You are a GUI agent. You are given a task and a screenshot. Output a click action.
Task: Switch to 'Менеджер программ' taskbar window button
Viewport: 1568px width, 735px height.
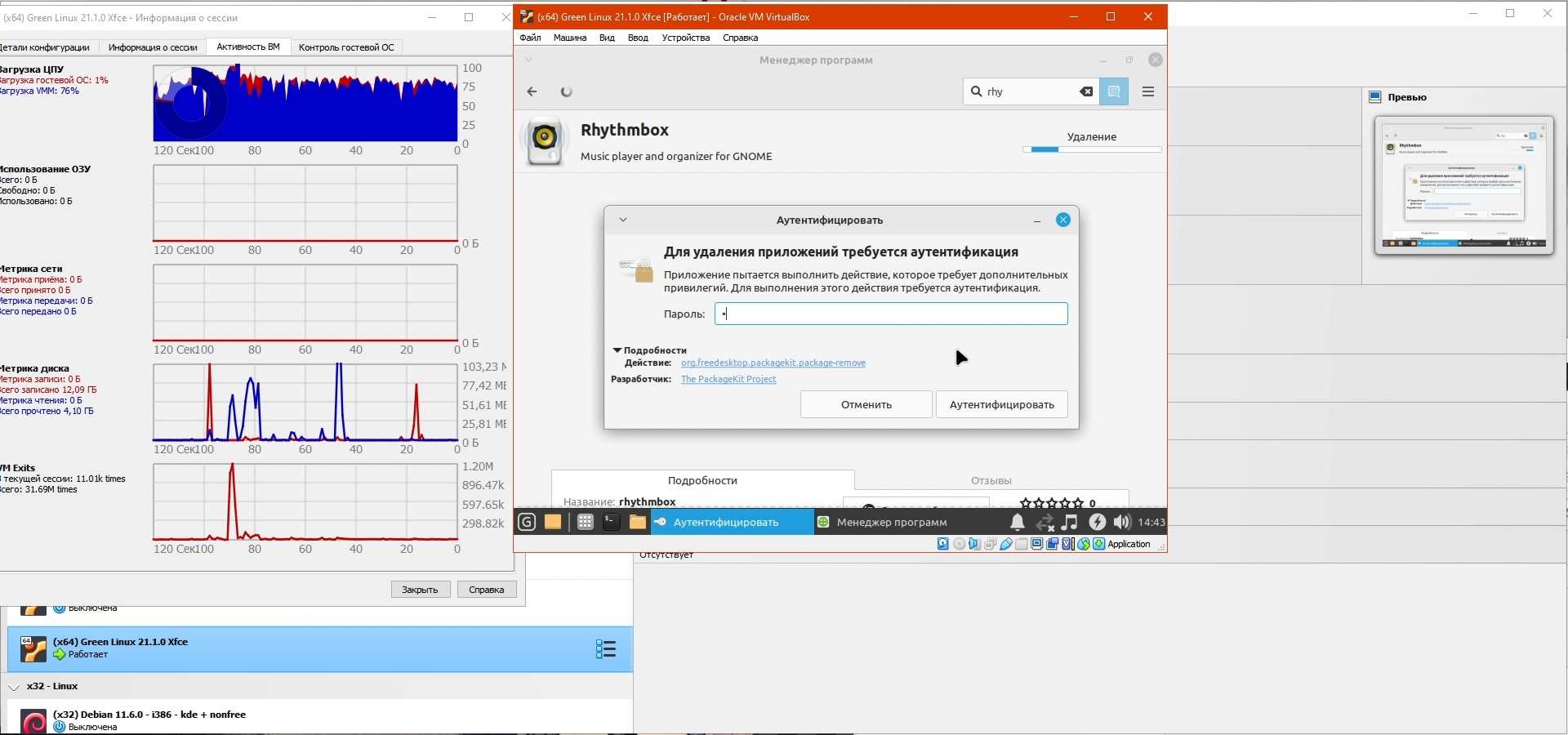click(896, 522)
